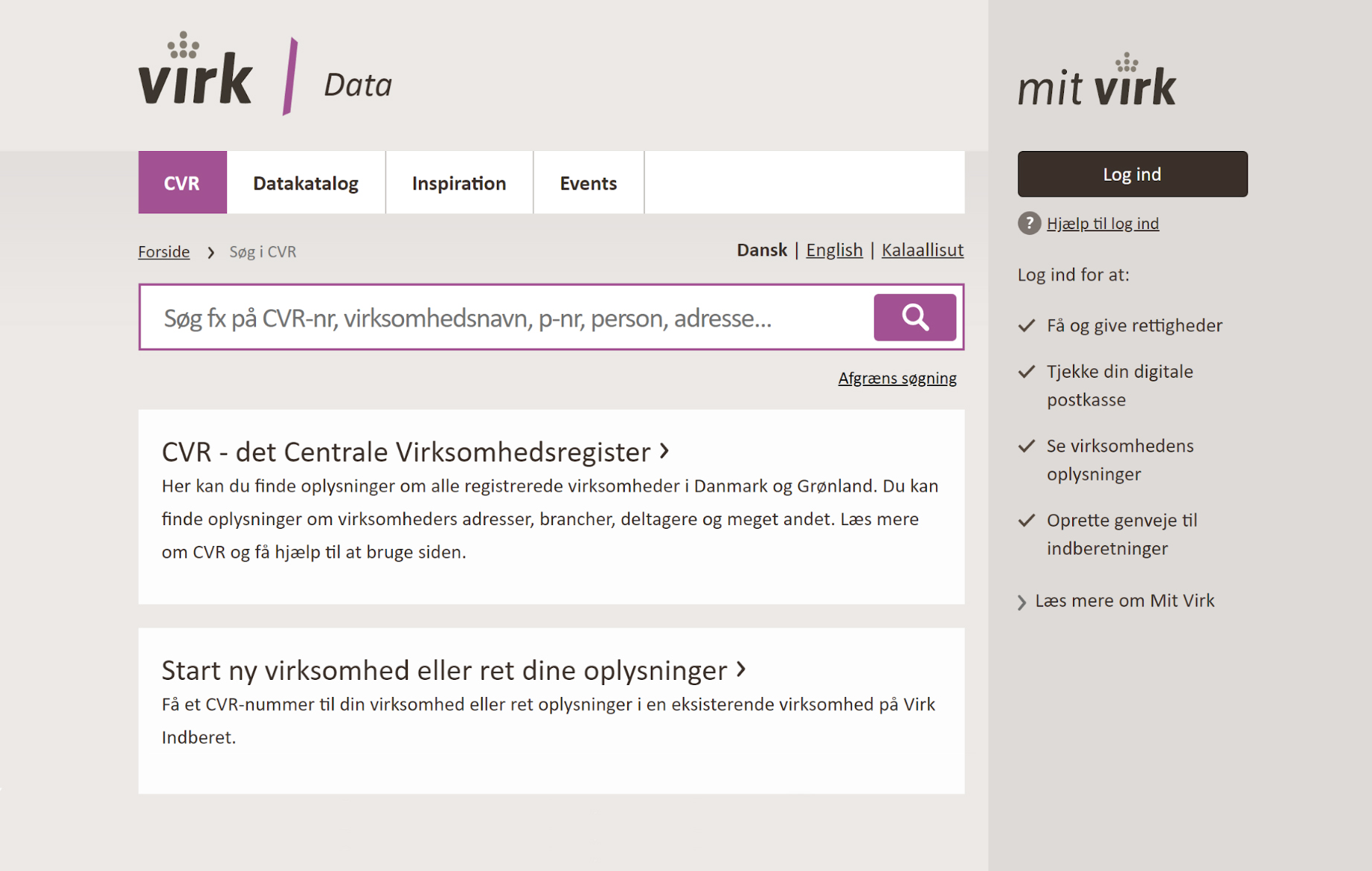Viewport: 1372px width, 871px height.
Task: Click Se virksomhedens oplysninger item
Action: click(x=1120, y=460)
